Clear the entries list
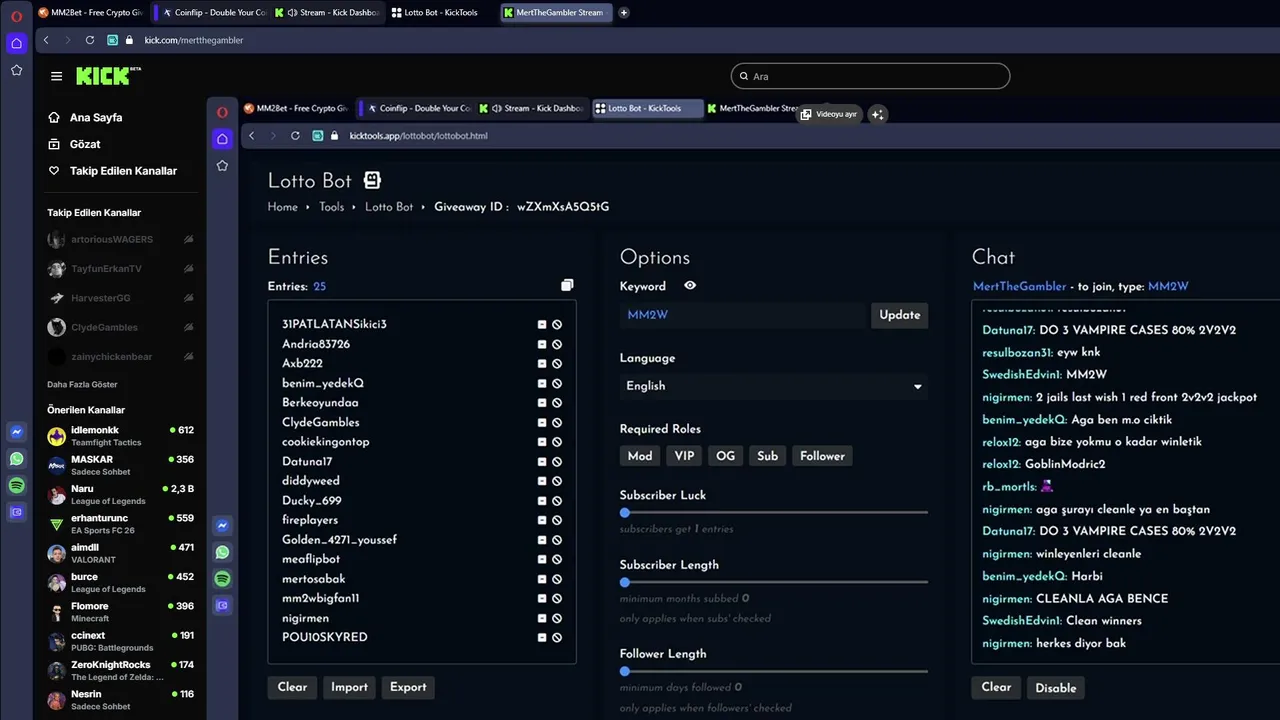Viewport: 1280px width, 720px height. [x=292, y=687]
